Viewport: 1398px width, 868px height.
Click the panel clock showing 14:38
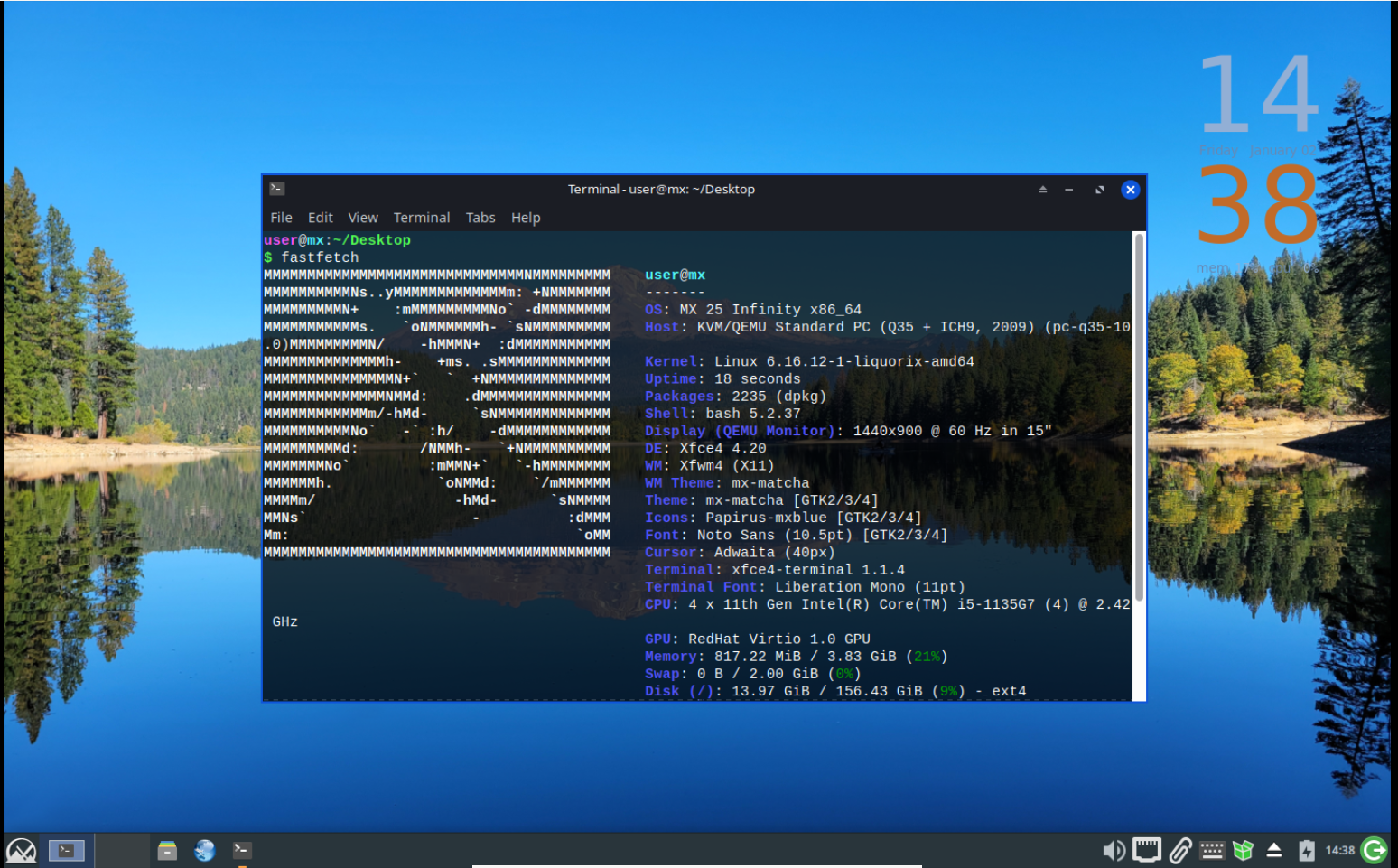click(1340, 850)
